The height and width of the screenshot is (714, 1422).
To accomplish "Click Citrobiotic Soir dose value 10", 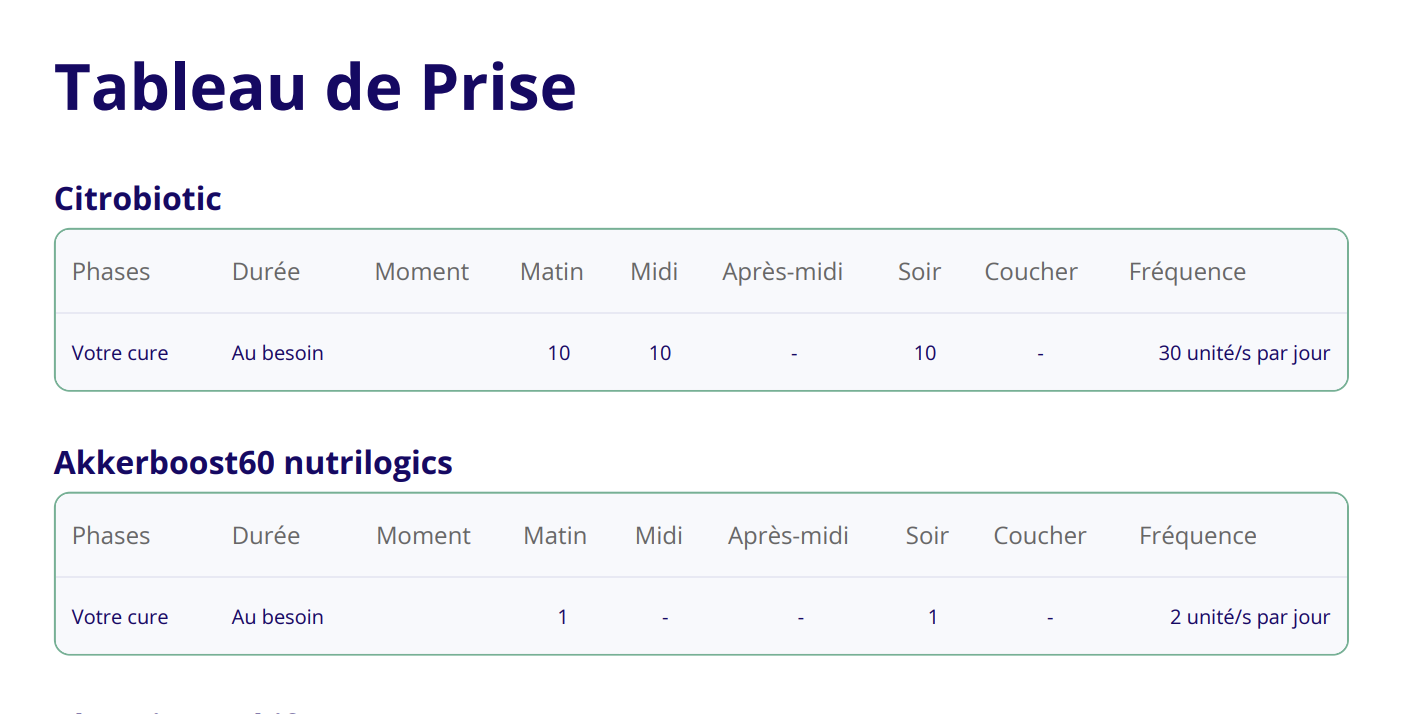I will [925, 353].
